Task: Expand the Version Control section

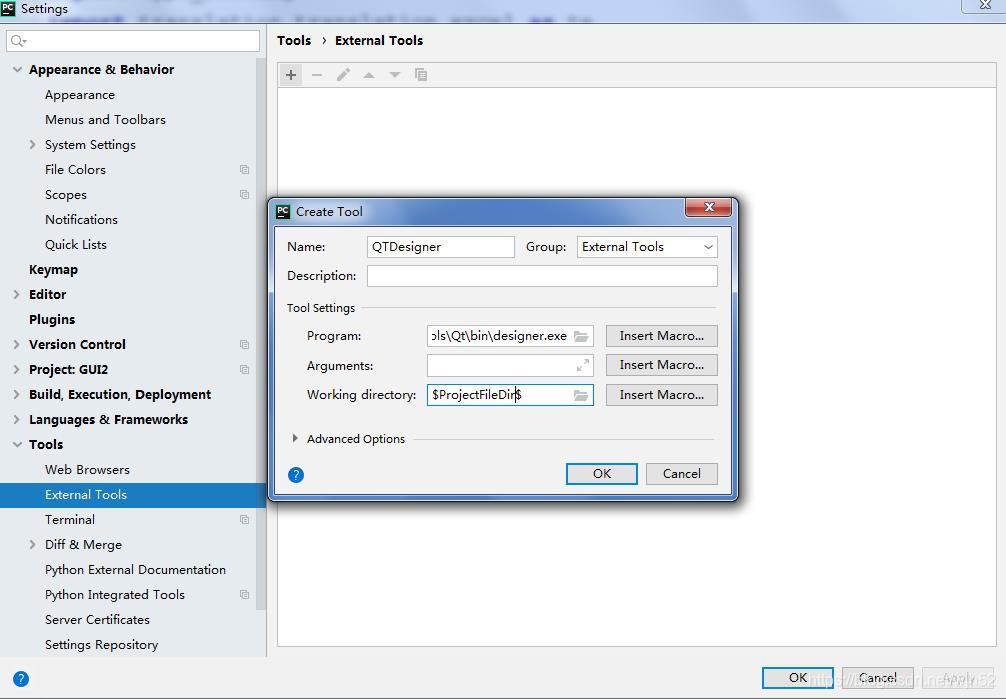Action: (x=17, y=345)
